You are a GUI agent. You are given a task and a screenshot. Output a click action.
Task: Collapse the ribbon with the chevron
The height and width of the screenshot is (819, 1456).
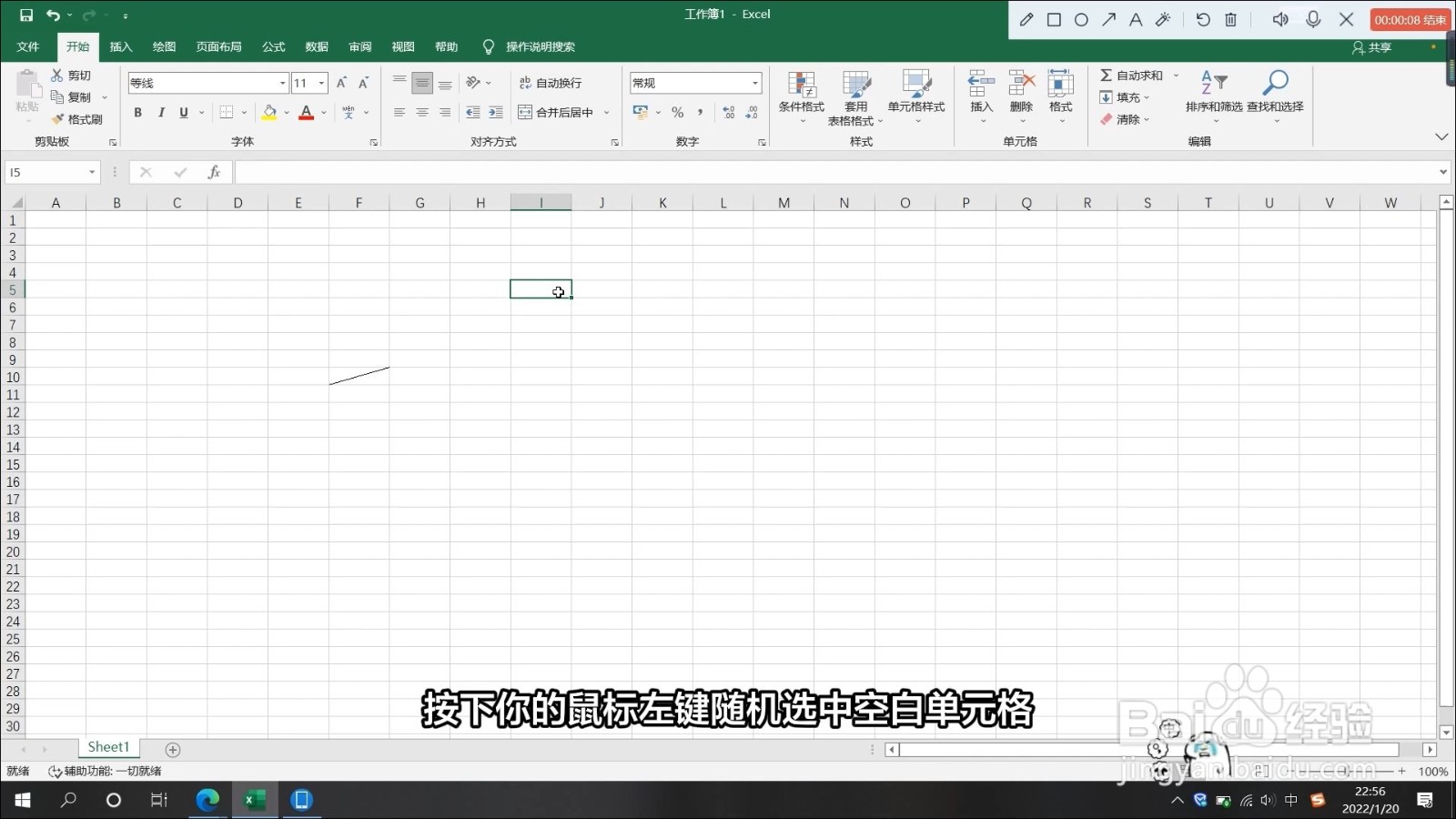pyautogui.click(x=1441, y=136)
